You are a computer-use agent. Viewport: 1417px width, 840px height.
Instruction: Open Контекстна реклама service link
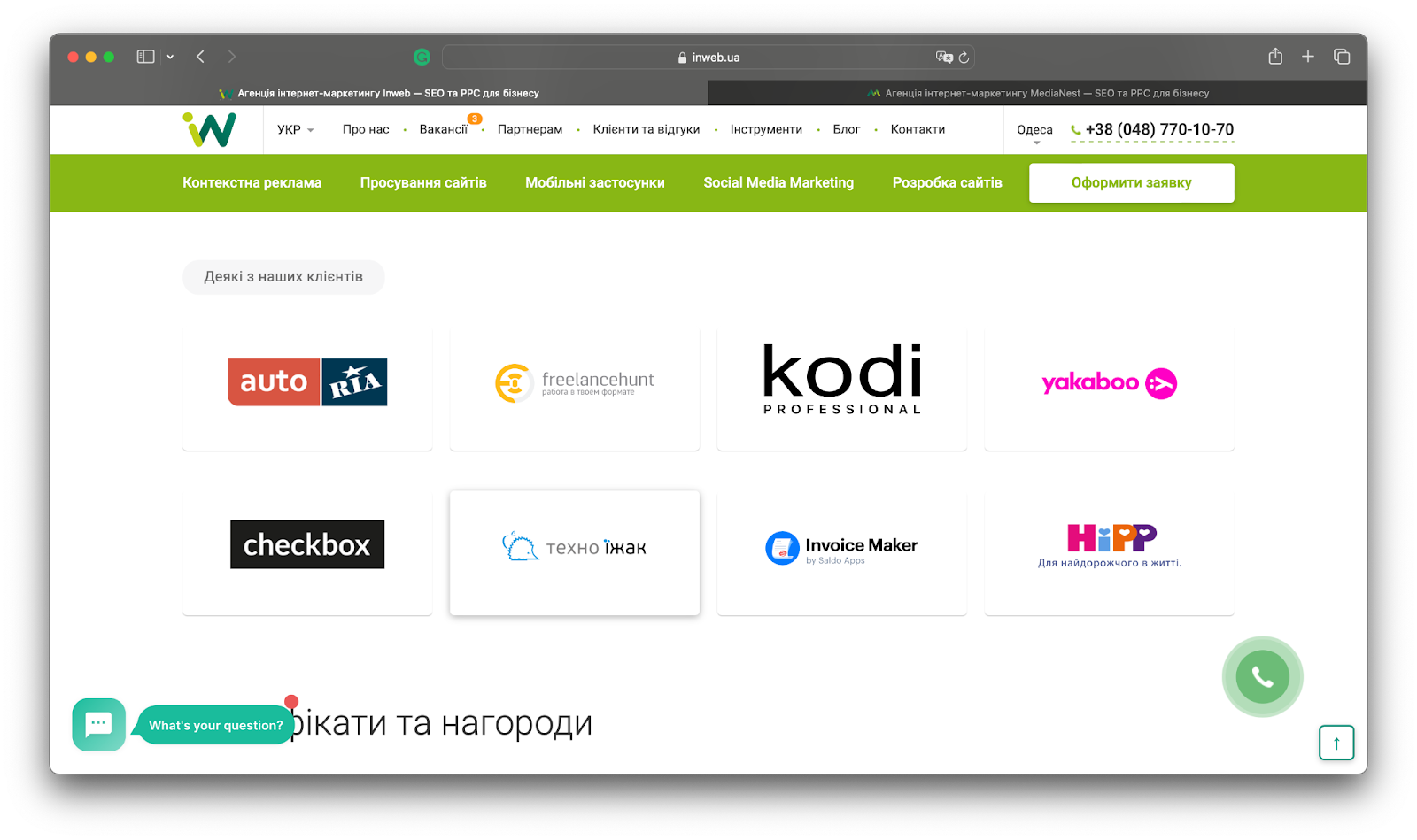(x=252, y=182)
